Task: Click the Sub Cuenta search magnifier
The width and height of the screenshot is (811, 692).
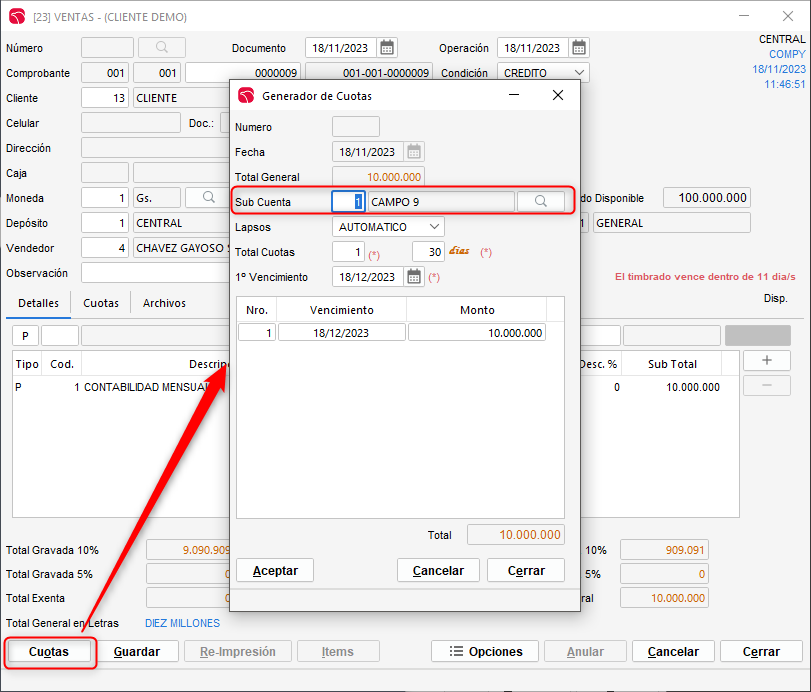Action: pos(541,202)
